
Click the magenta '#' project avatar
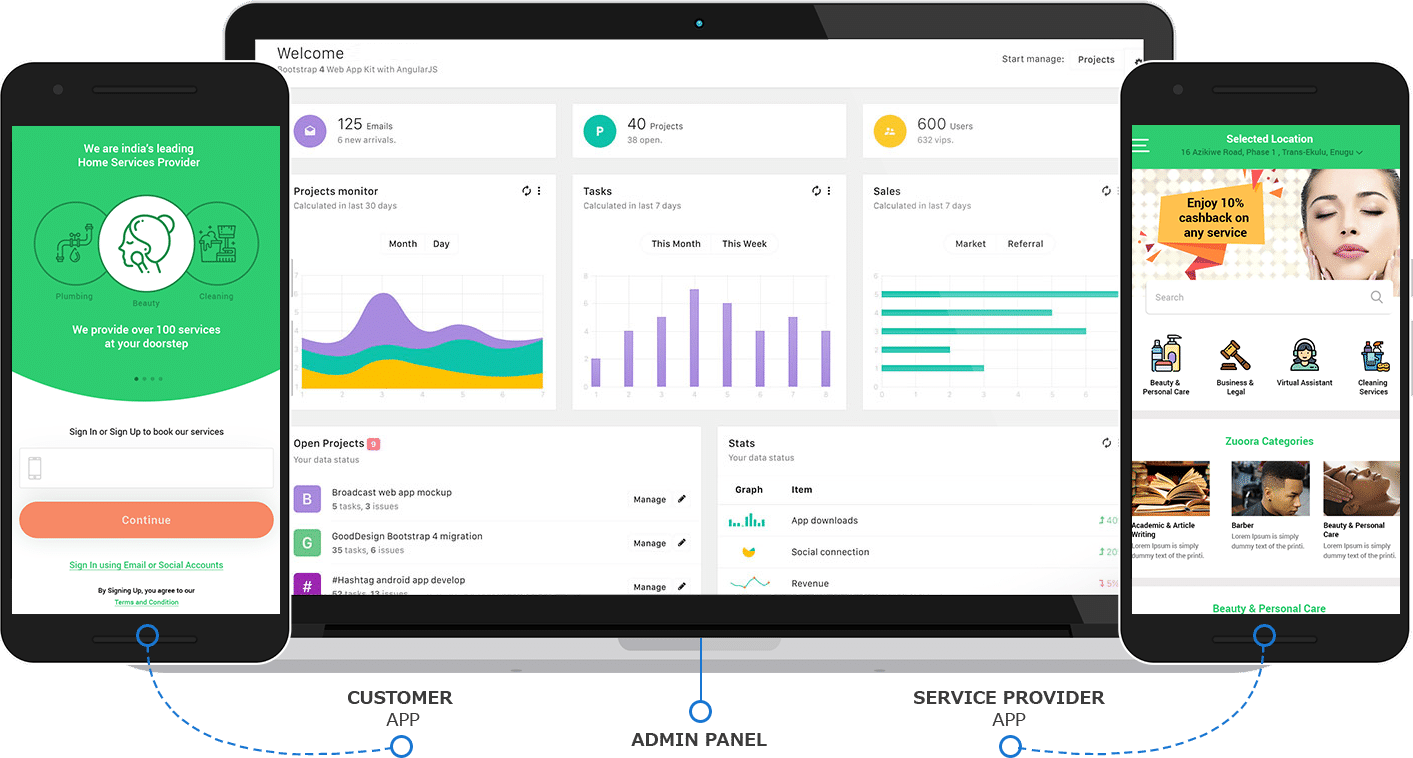pos(307,584)
